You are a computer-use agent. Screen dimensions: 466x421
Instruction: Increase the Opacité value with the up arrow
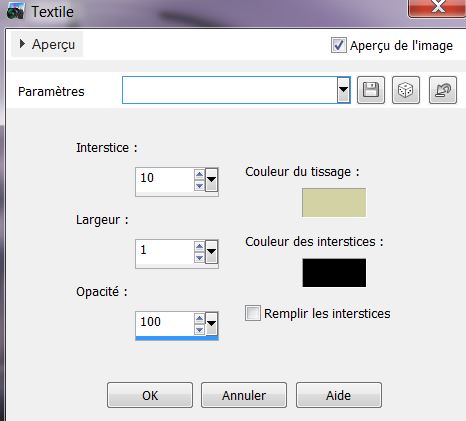point(199,318)
